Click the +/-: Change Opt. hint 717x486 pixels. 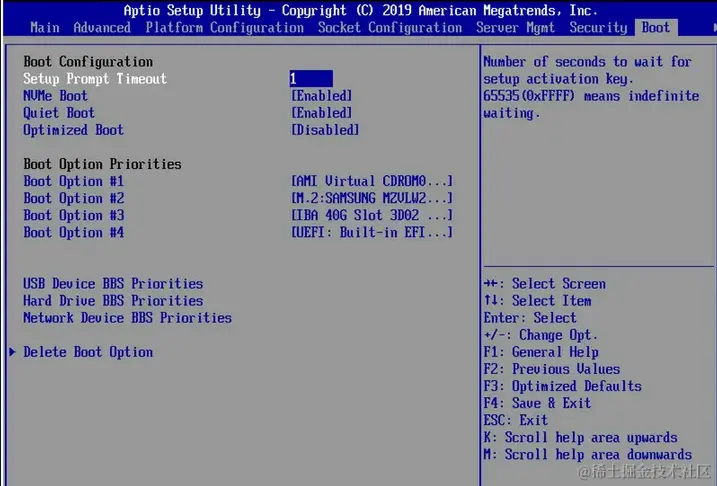tap(541, 335)
